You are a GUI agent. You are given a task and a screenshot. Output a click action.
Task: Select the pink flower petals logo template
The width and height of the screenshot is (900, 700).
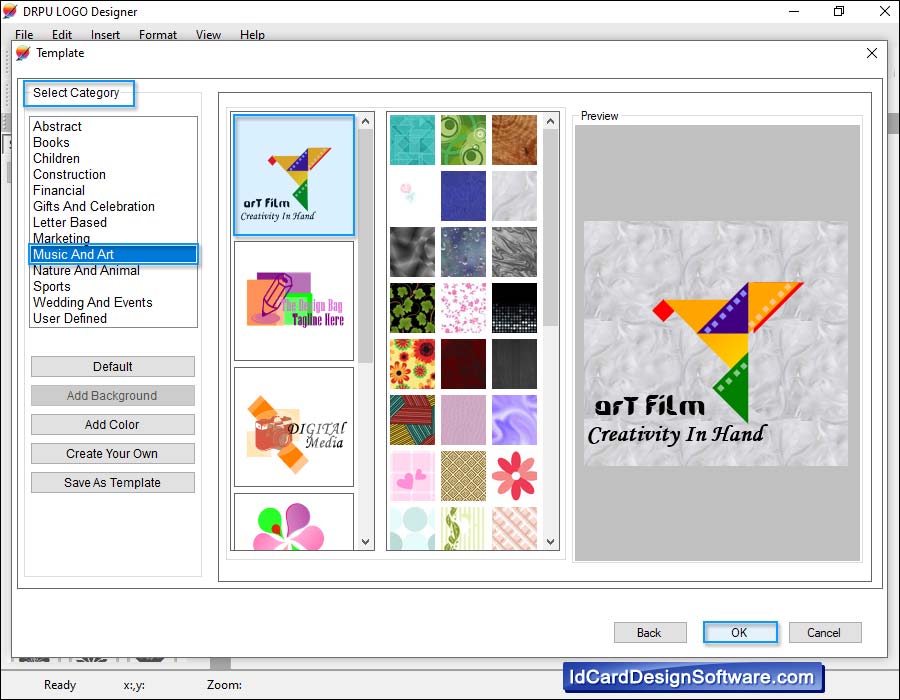[294, 522]
